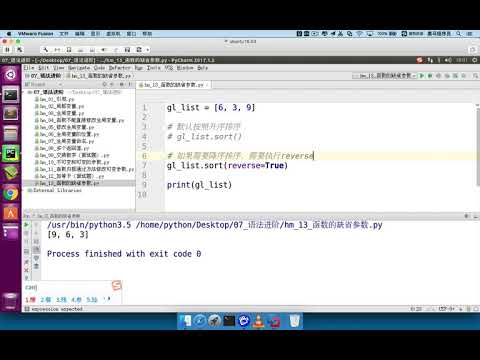
Task: Start debugging with the green bug icon
Action: pos(430,76)
